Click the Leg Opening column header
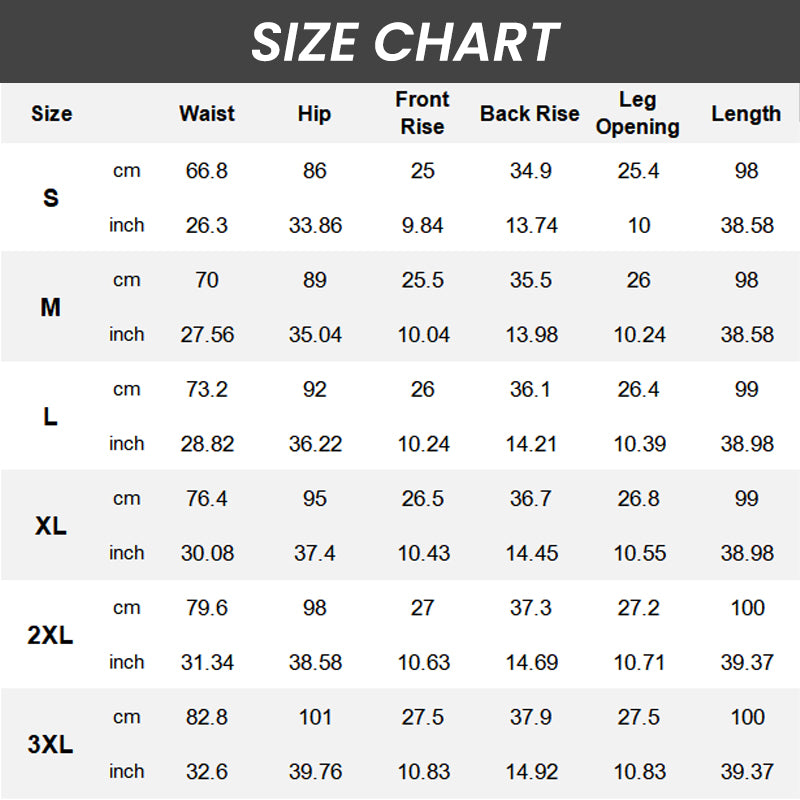Image resolution: width=800 pixels, height=800 pixels. pos(638,113)
